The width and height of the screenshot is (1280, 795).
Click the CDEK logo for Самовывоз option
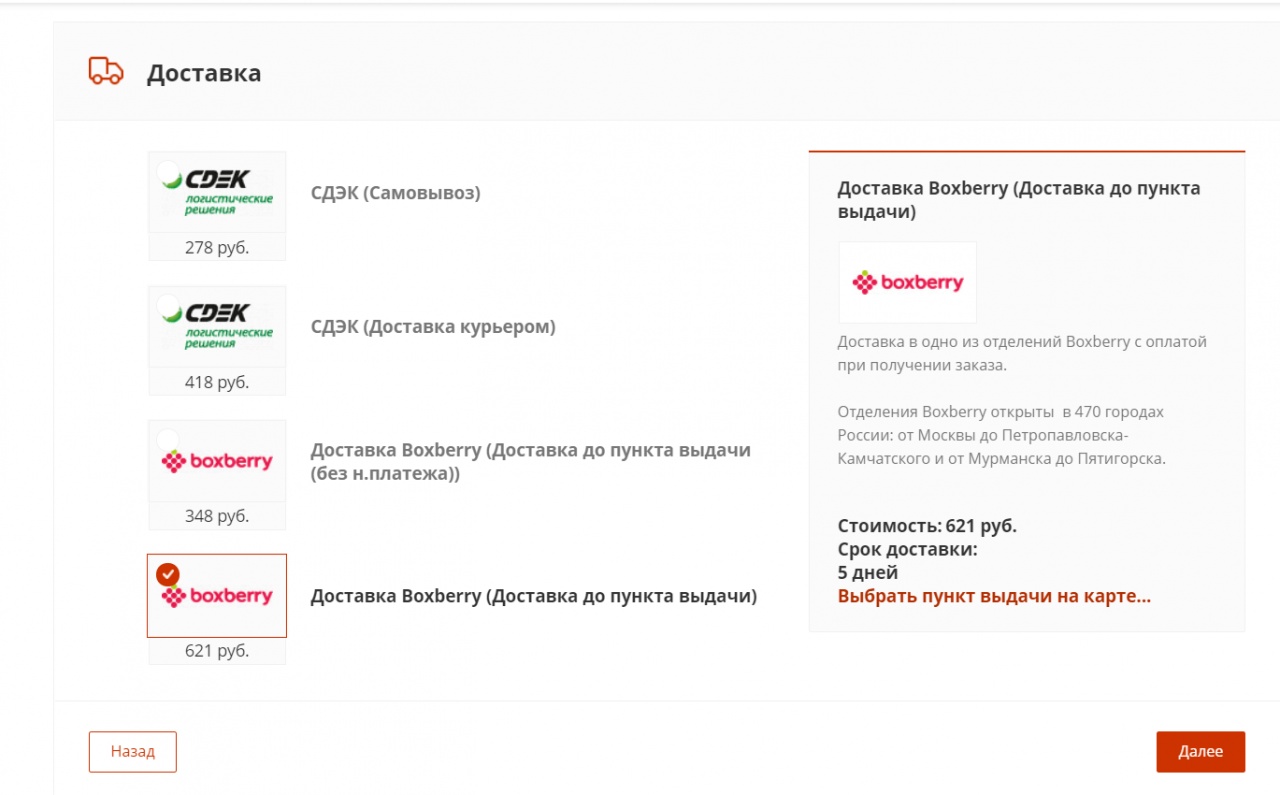(x=217, y=191)
